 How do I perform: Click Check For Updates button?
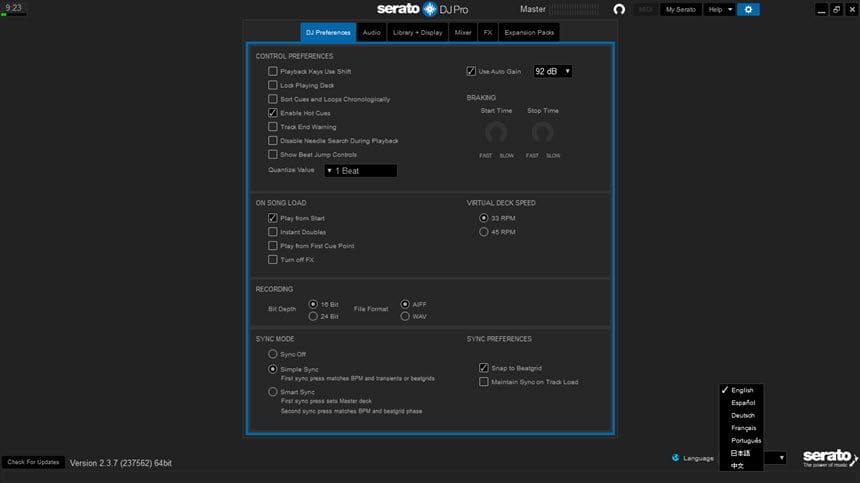point(33,462)
